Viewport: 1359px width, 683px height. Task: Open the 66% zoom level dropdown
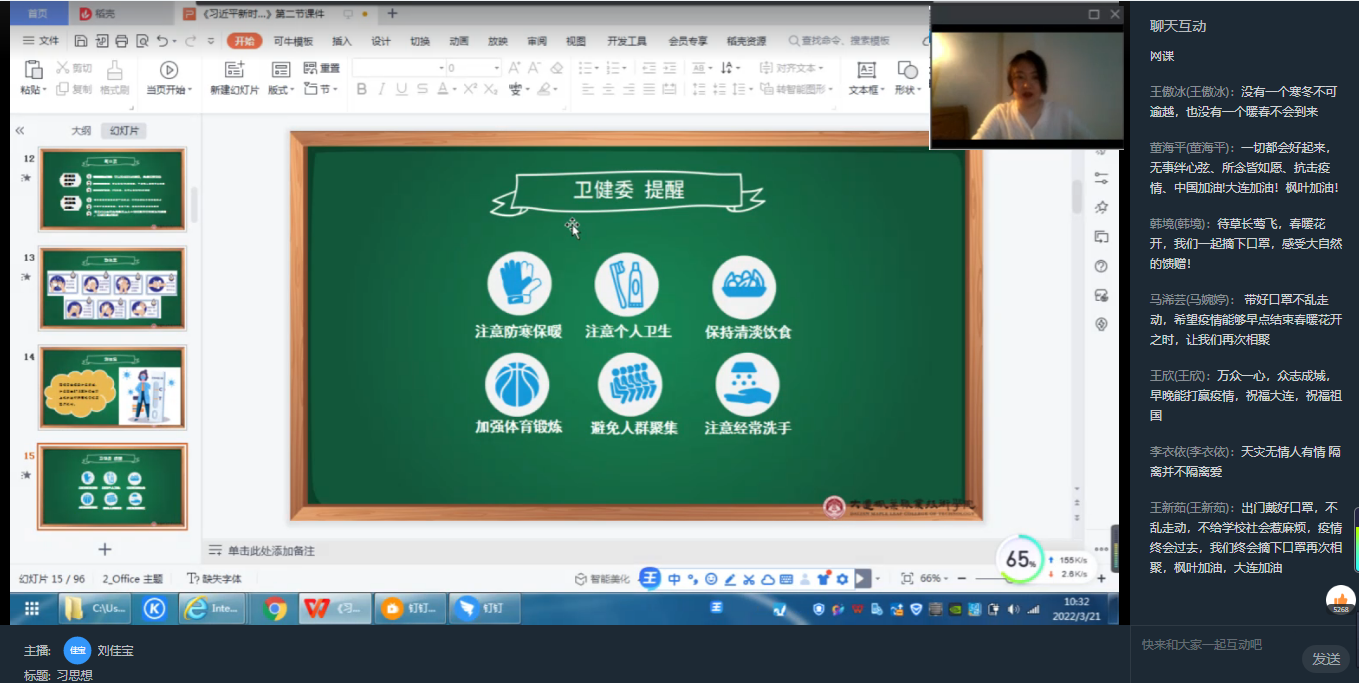[x=935, y=578]
